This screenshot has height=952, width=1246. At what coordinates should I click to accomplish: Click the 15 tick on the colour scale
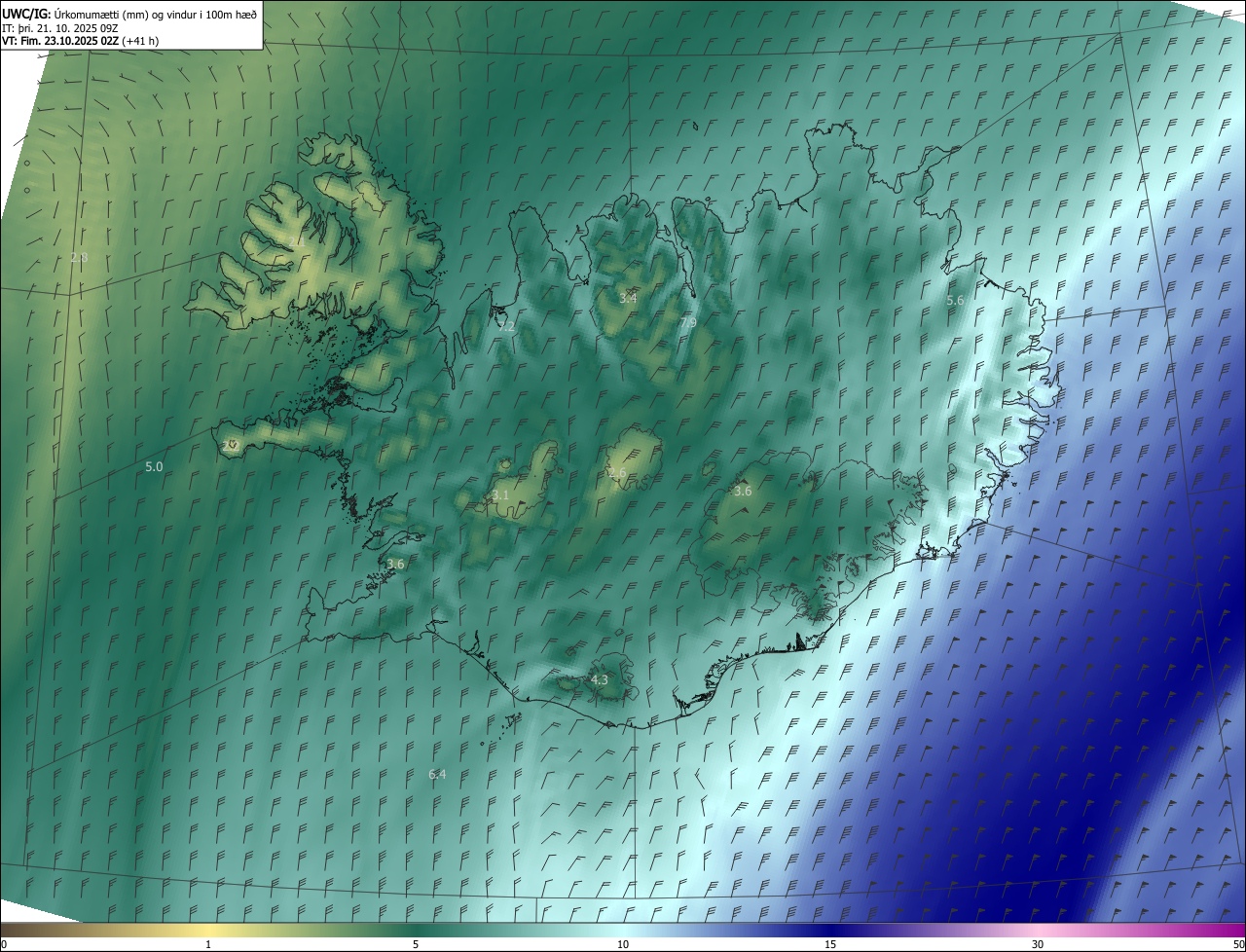coord(830,944)
